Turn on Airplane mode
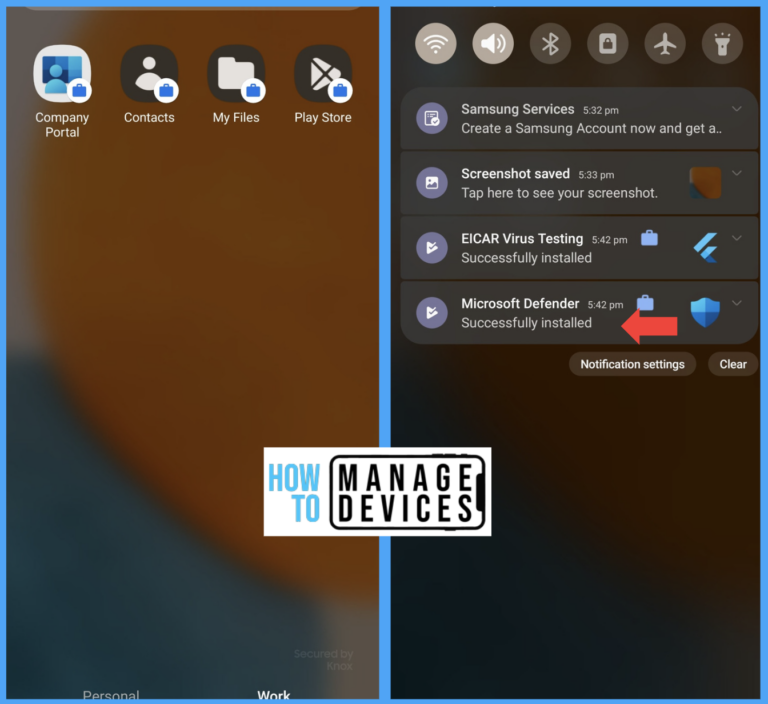Viewport: 768px width, 704px height. click(x=665, y=44)
